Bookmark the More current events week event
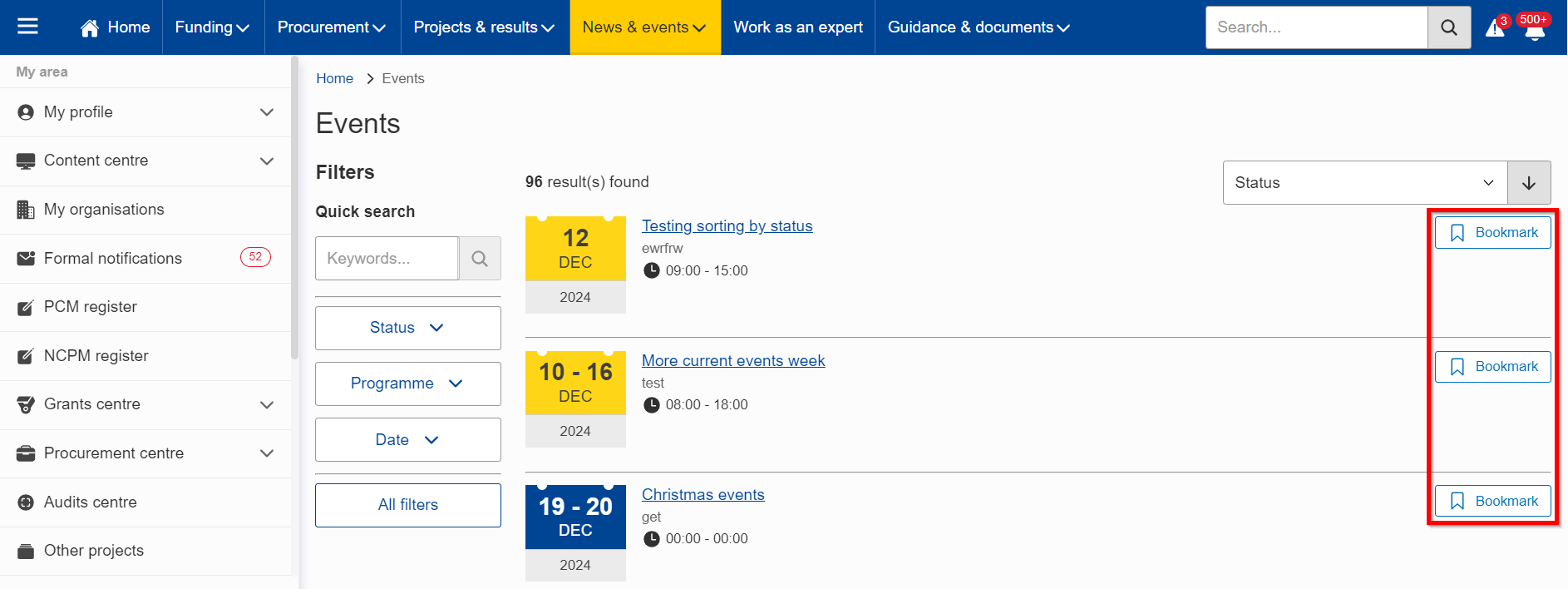This screenshot has height=589, width=1568. pyautogui.click(x=1493, y=367)
